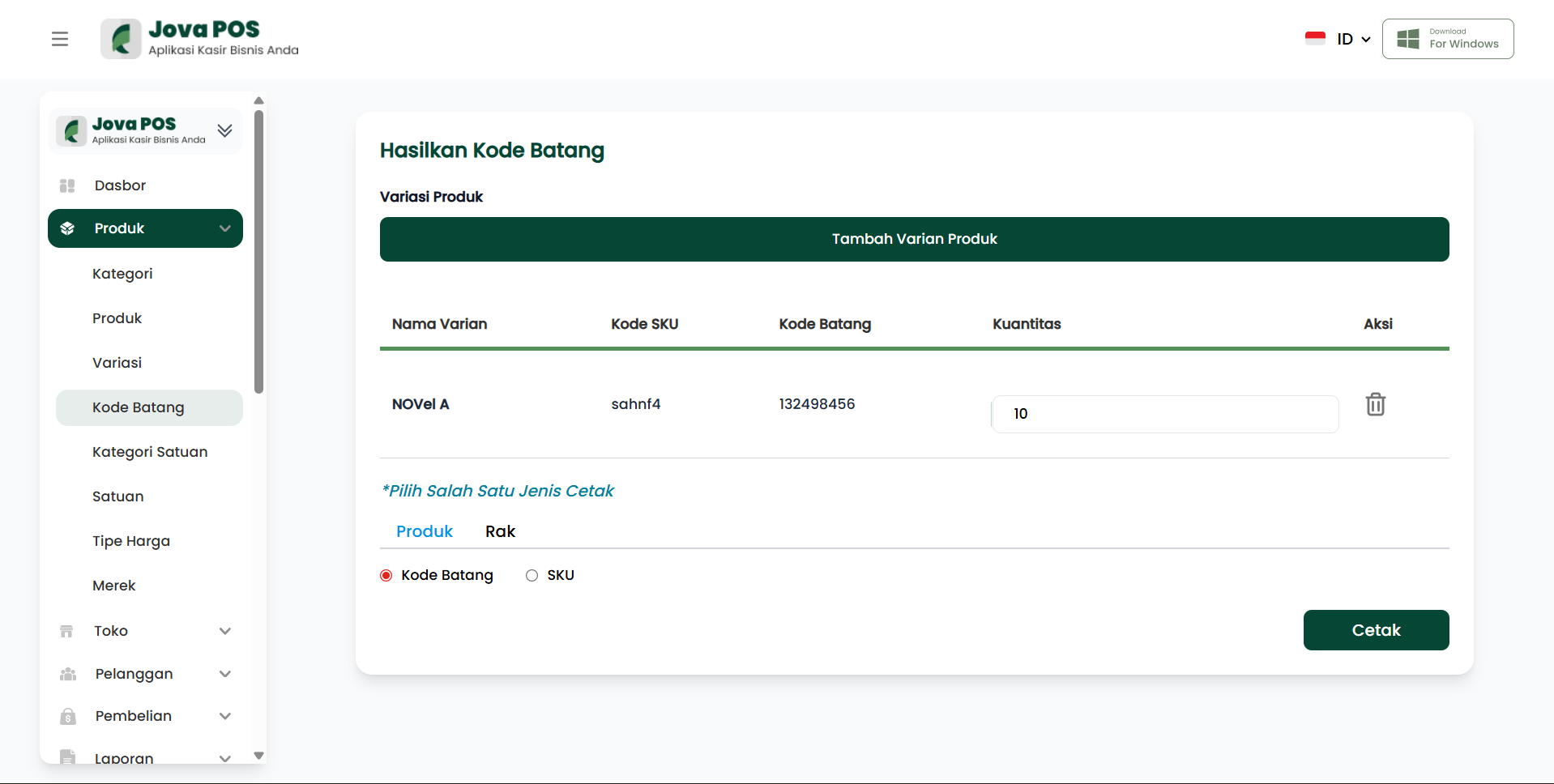Expand the Toko submenu chevron
The image size is (1554, 784).
(x=225, y=631)
